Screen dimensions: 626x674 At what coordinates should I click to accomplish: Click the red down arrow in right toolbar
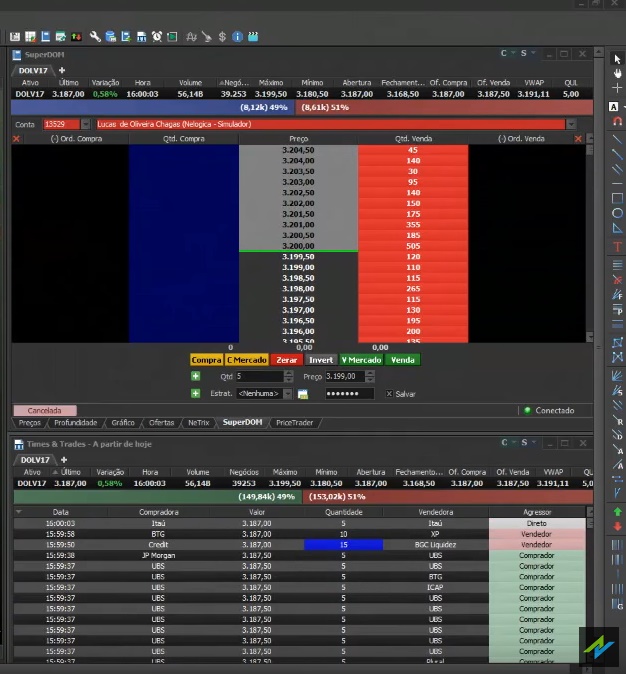tap(617, 527)
